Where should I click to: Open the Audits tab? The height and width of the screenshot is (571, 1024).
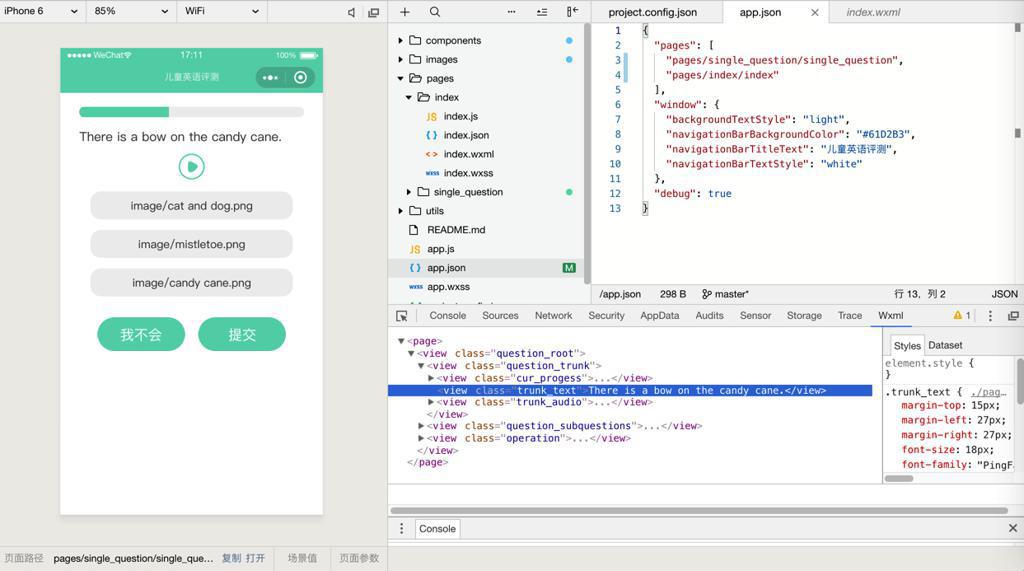coord(709,316)
